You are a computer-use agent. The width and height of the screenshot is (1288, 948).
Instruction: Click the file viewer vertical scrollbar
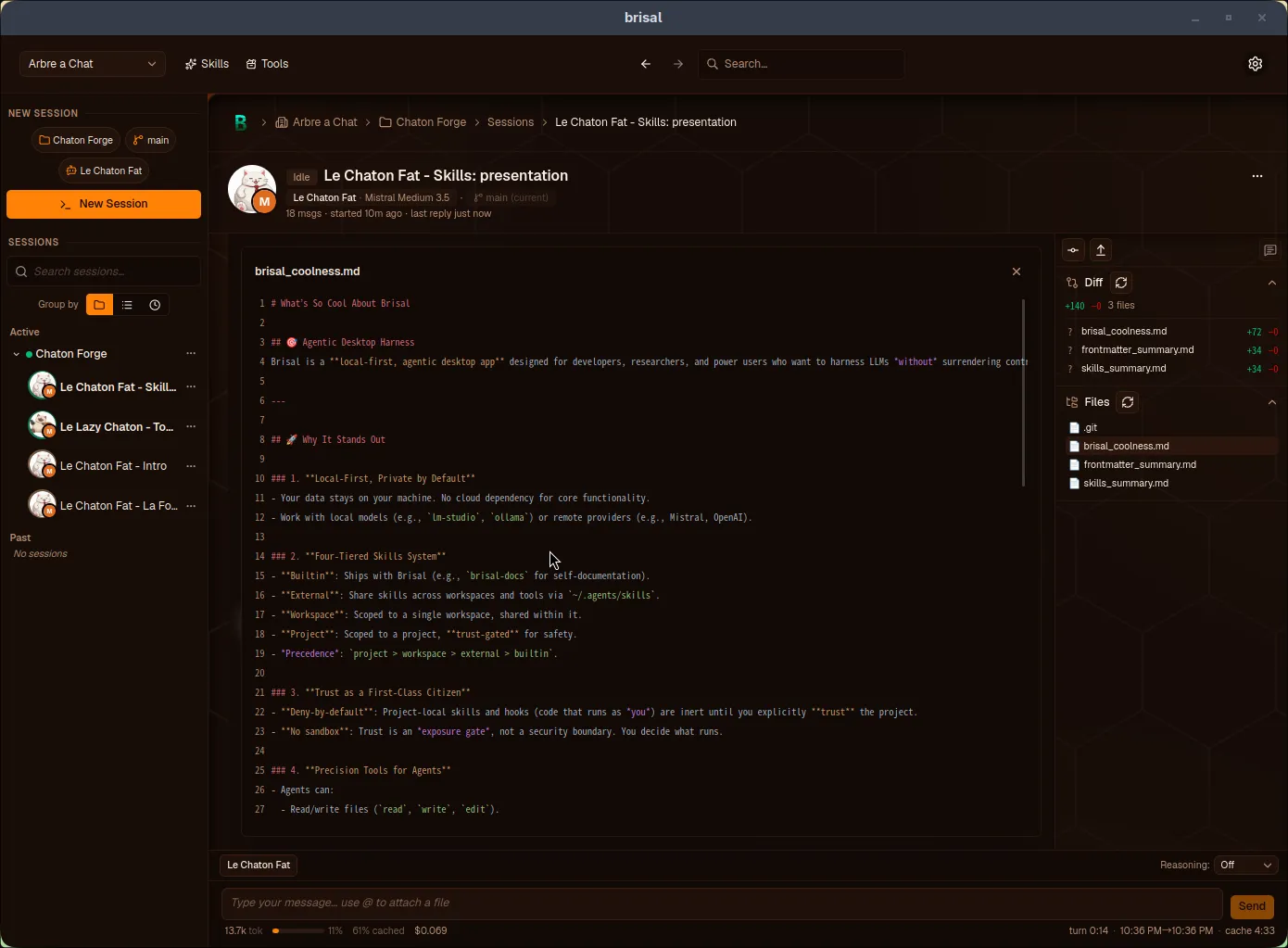(1023, 392)
